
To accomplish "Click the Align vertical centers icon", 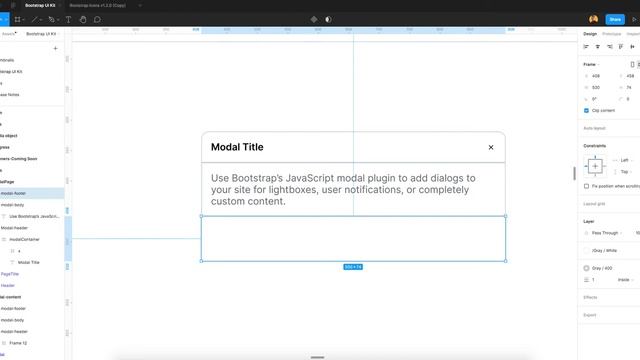I will pyautogui.click(x=632, y=47).
